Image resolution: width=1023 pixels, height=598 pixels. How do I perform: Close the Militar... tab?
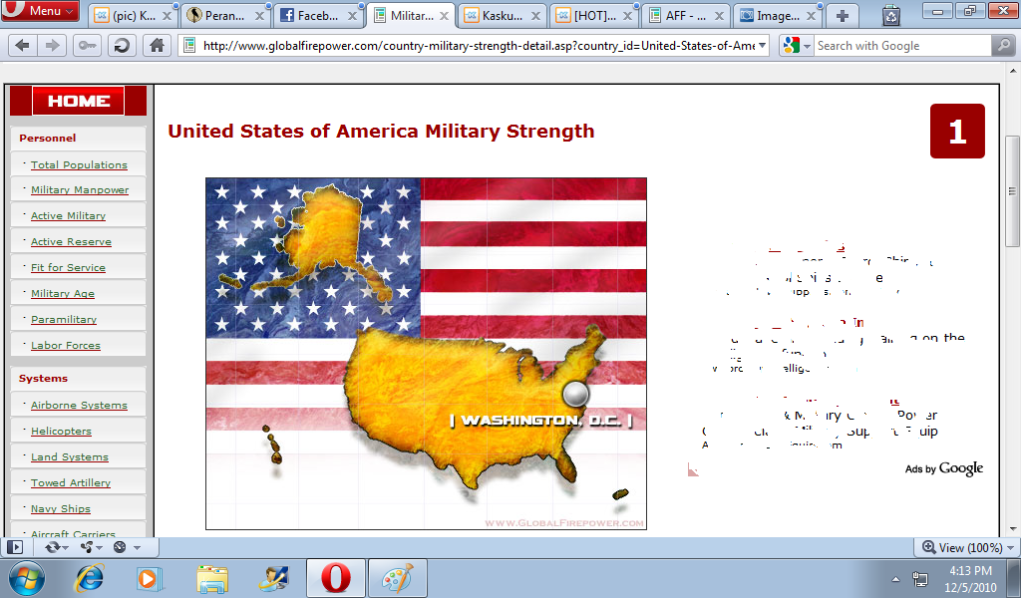point(444,16)
